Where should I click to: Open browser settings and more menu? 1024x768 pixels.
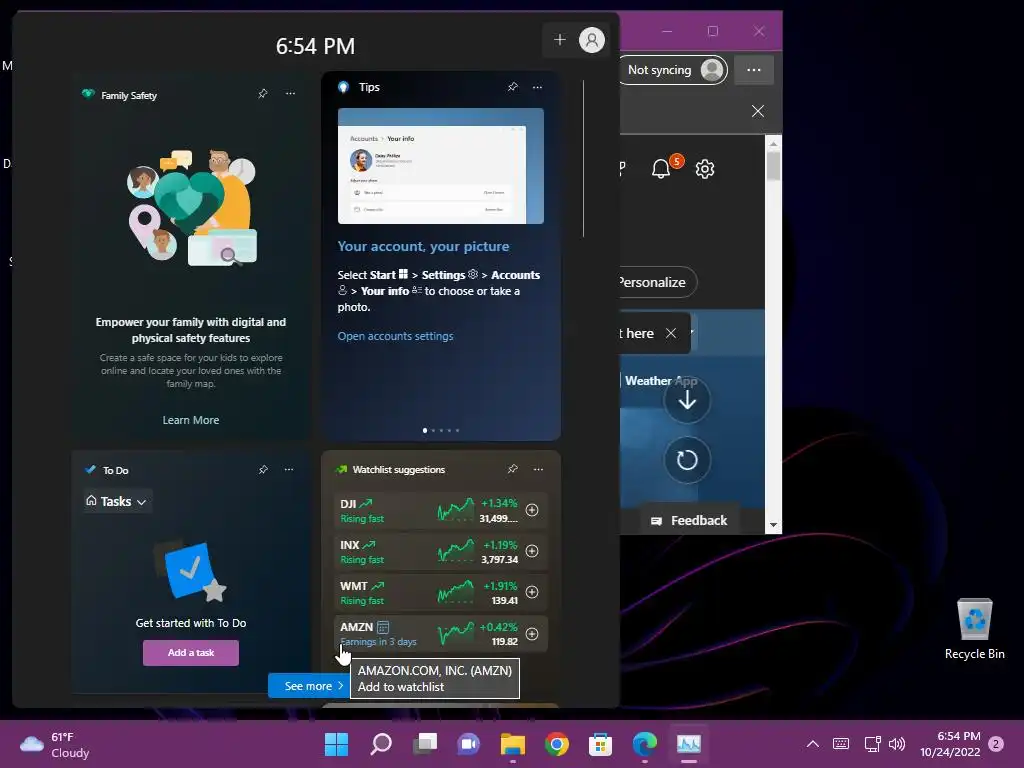tap(754, 70)
